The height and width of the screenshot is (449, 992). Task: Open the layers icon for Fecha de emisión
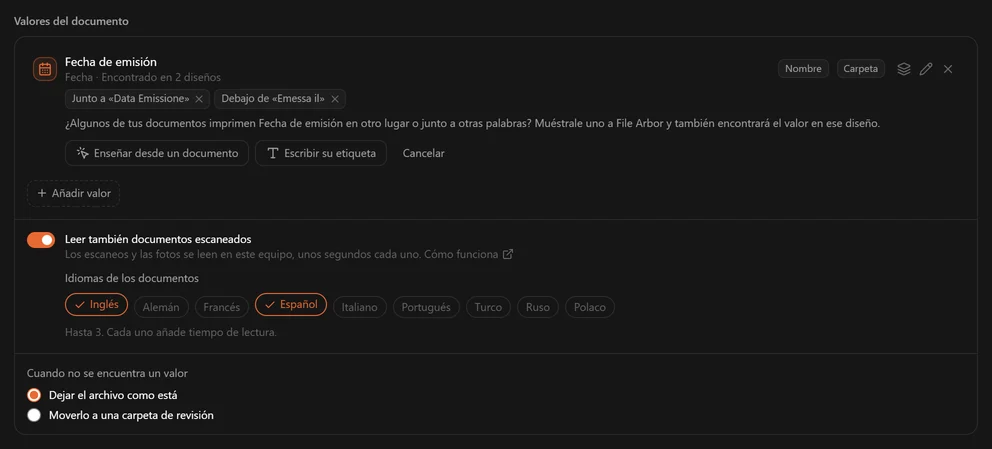[x=904, y=69]
